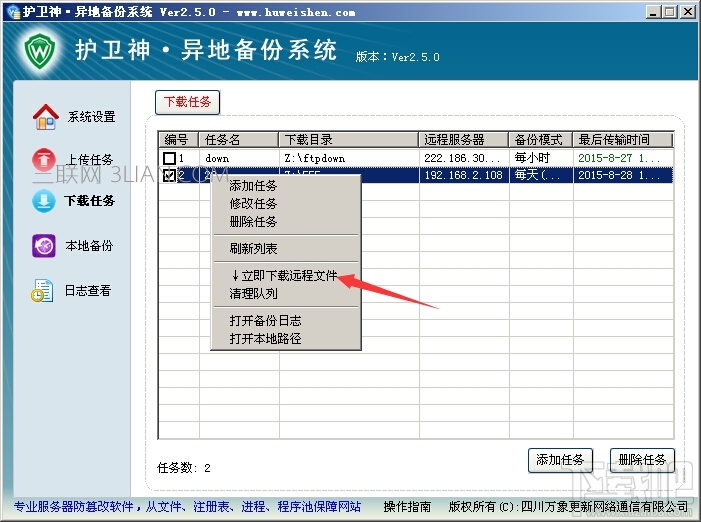This screenshot has height=522, width=701.
Task: Close the backup system window
Action: (687, 12)
